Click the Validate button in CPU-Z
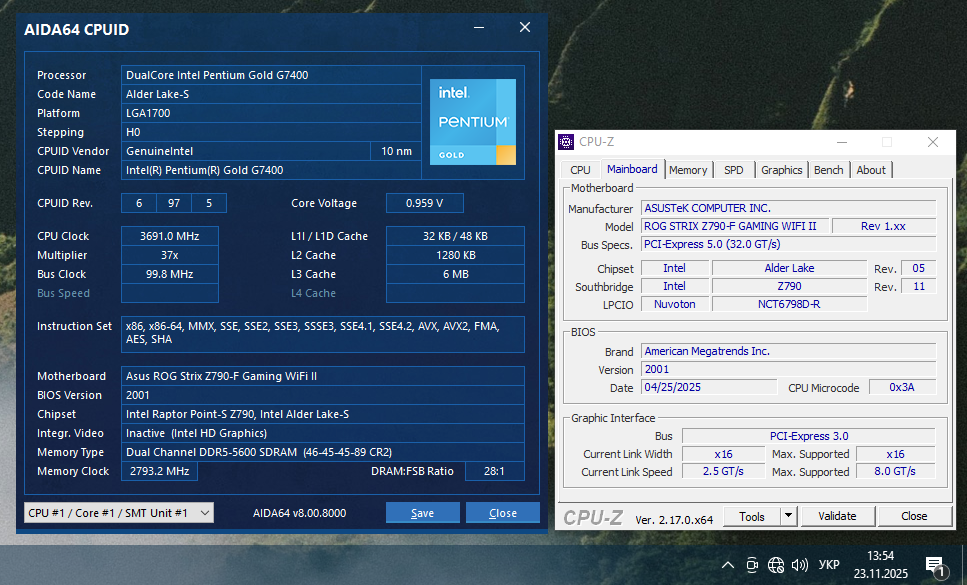This screenshot has width=967, height=585. (x=837, y=516)
